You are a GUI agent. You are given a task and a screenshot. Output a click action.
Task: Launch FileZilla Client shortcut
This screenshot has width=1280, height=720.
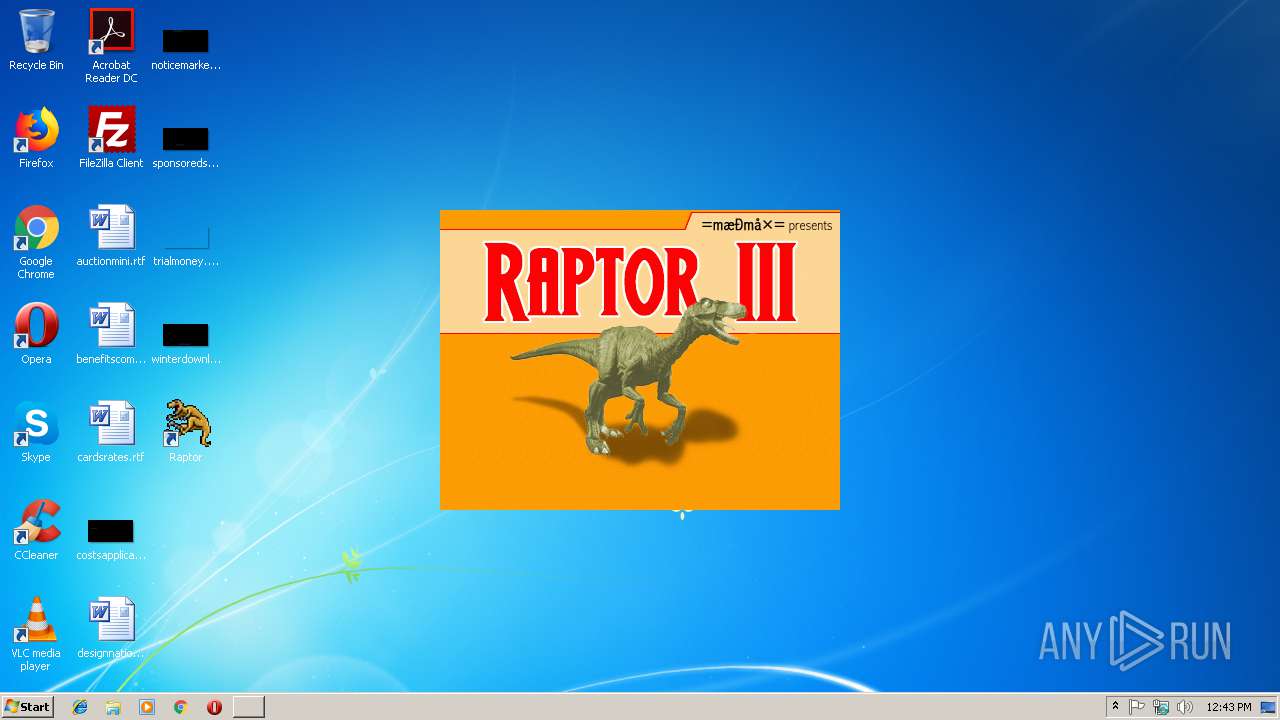(x=111, y=138)
